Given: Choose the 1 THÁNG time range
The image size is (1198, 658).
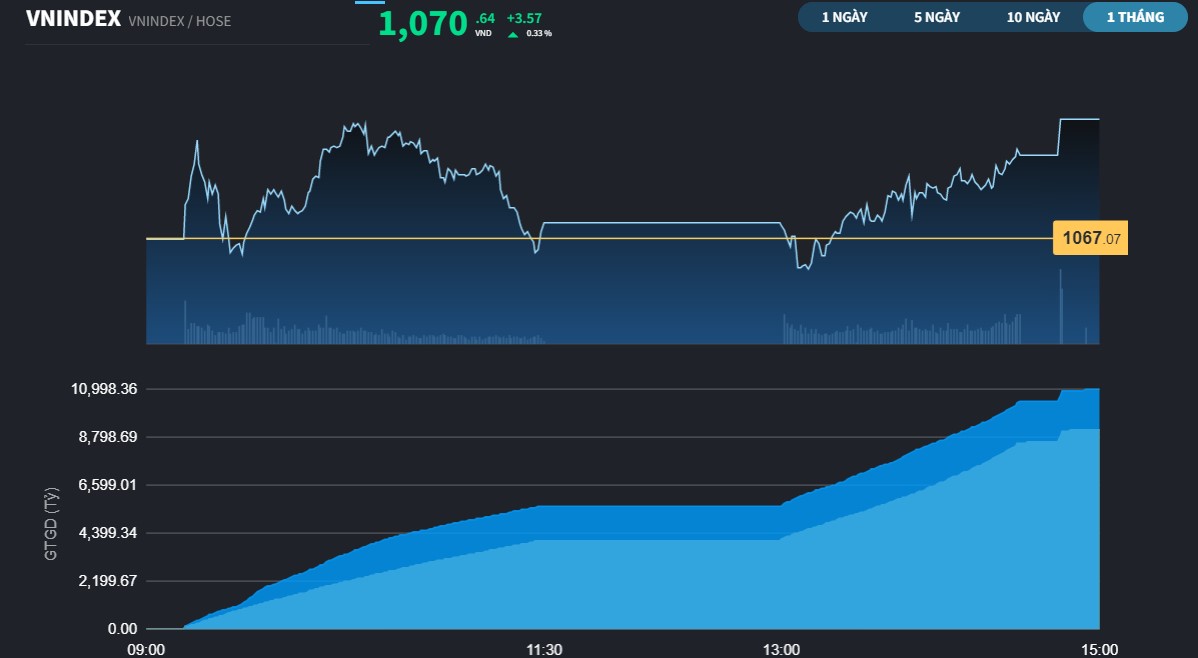Looking at the screenshot, I should [x=1135, y=17].
